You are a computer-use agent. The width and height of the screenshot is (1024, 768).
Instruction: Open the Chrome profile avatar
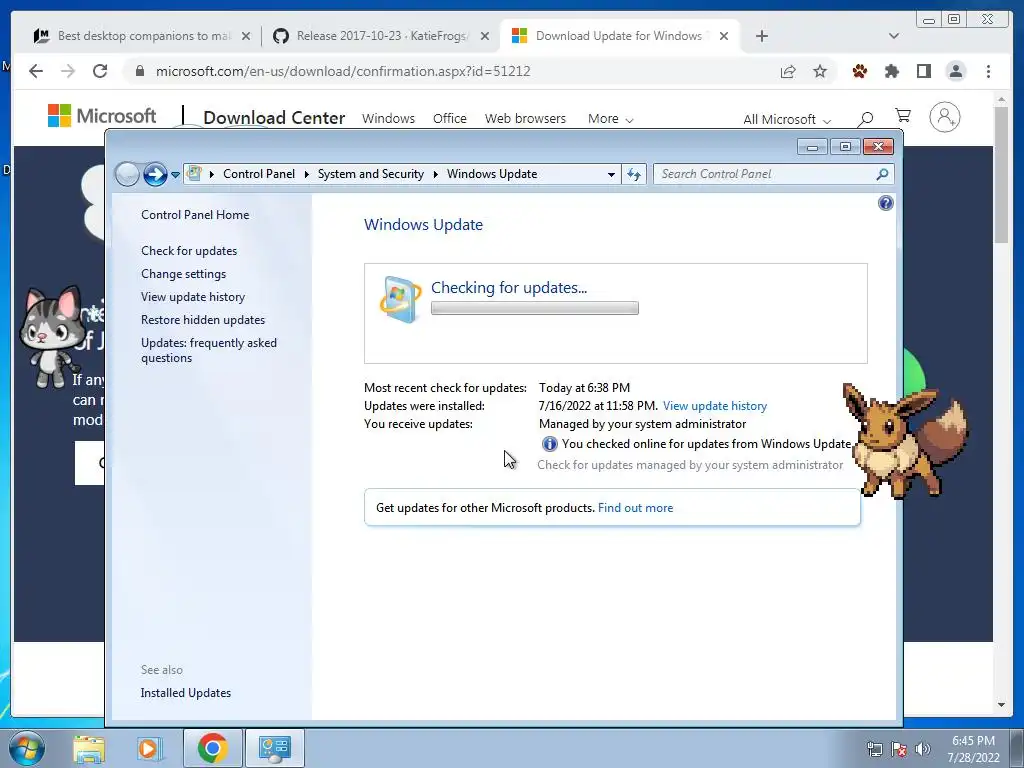(x=955, y=71)
